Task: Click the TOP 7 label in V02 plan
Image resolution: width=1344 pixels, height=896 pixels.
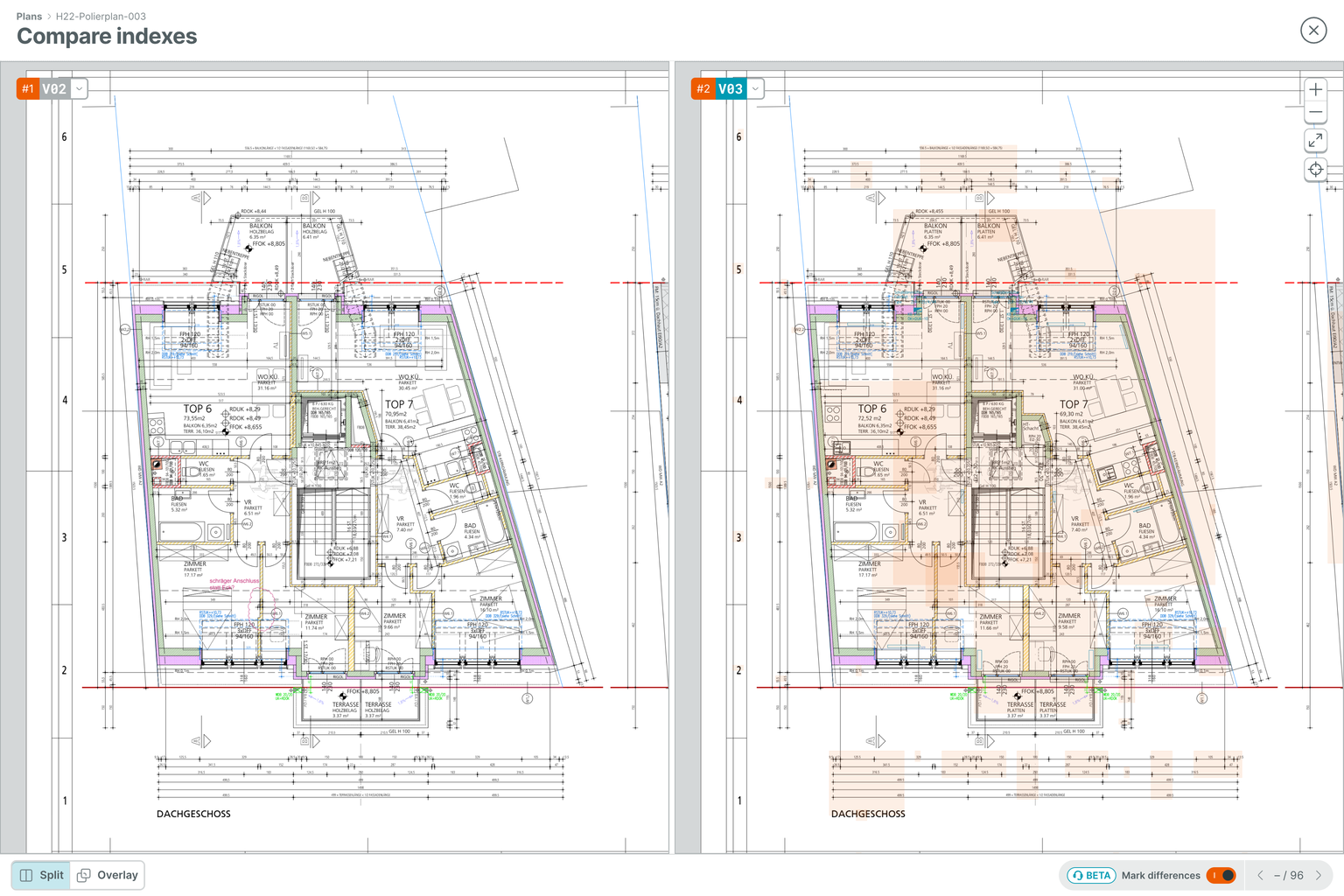Action: coord(399,404)
